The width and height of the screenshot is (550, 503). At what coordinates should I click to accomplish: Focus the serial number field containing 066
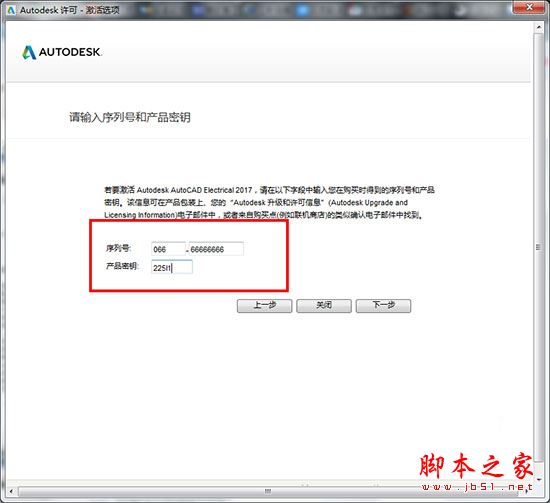(x=168, y=249)
